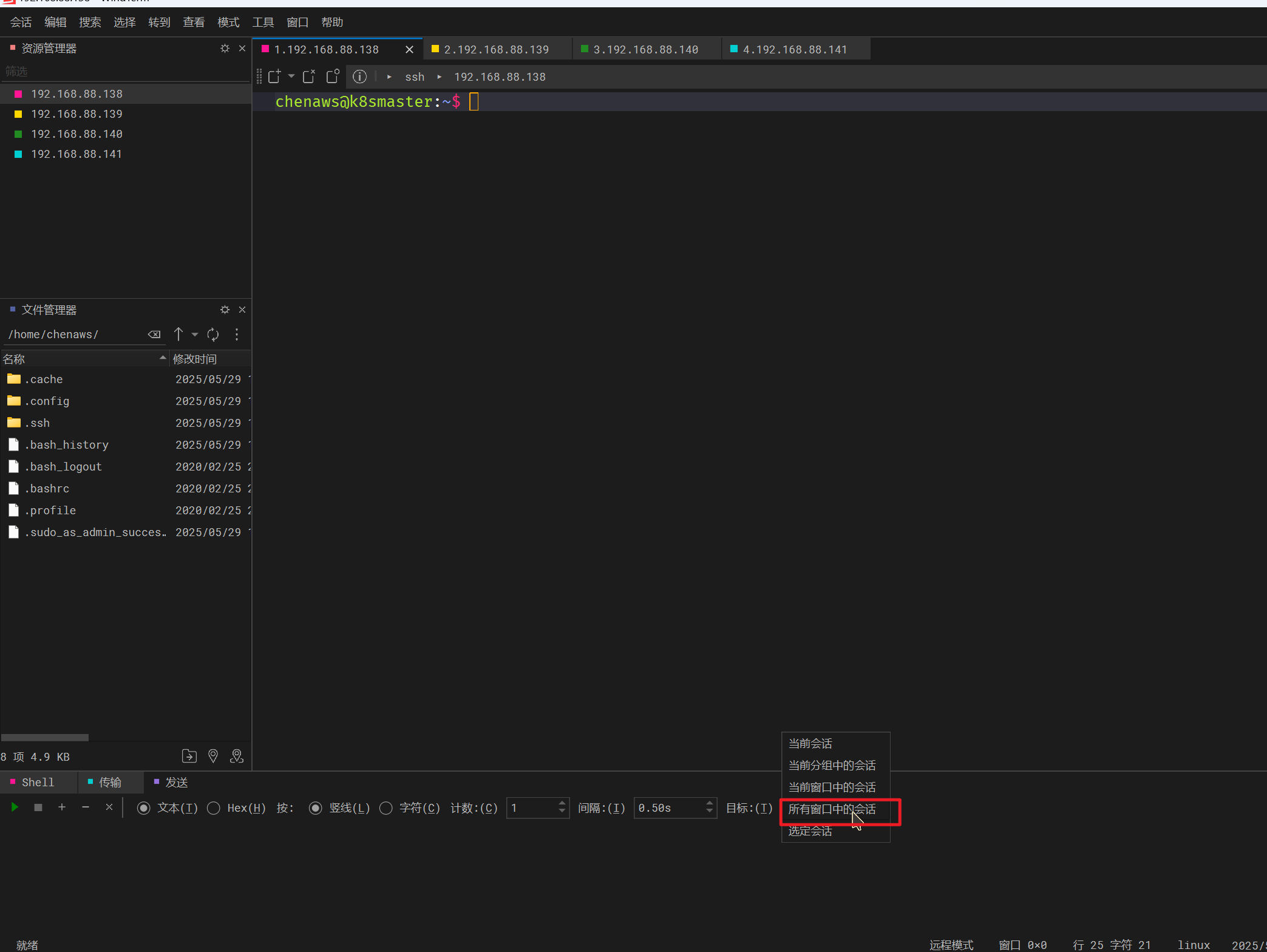The height and width of the screenshot is (952, 1267).
Task: Select the 文本(T) radio button
Action: (144, 808)
